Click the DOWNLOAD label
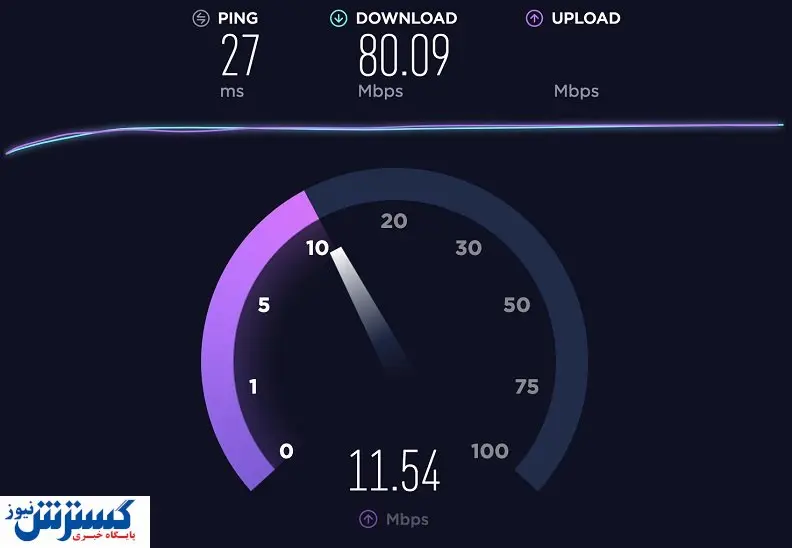The width and height of the screenshot is (792, 548). coord(407,19)
